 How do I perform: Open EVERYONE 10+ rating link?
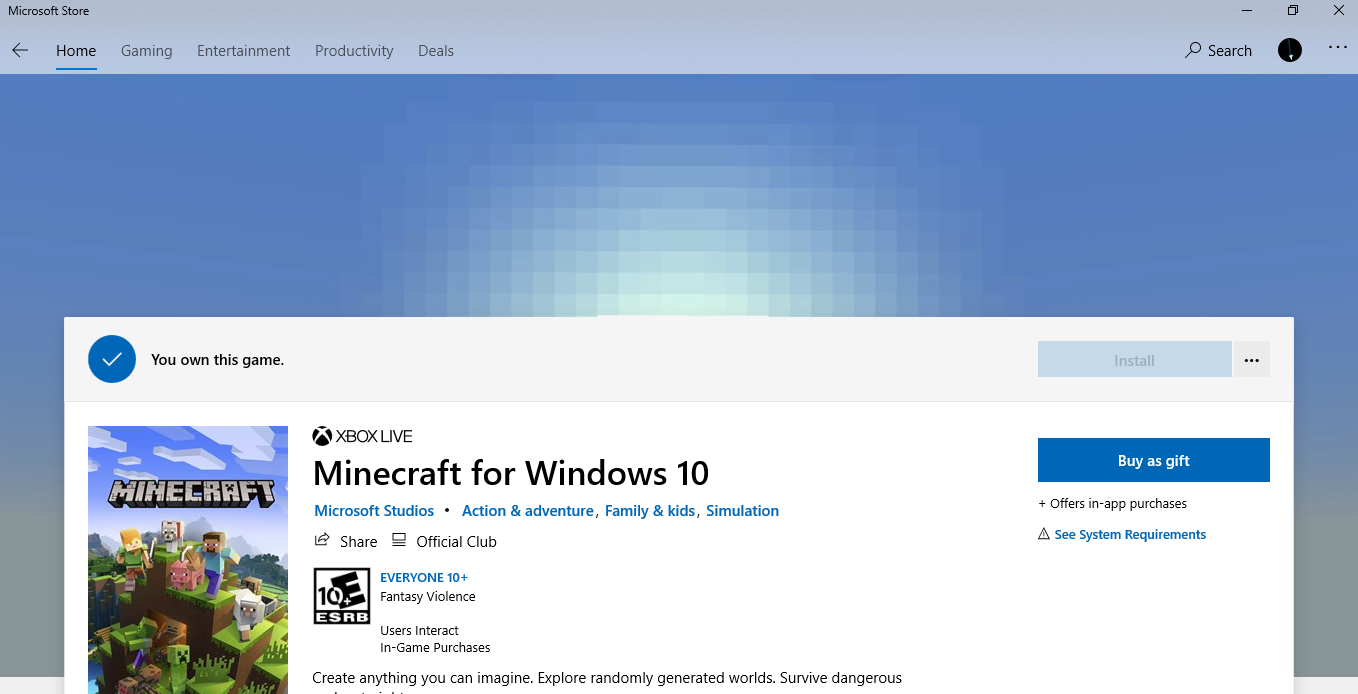(x=424, y=577)
